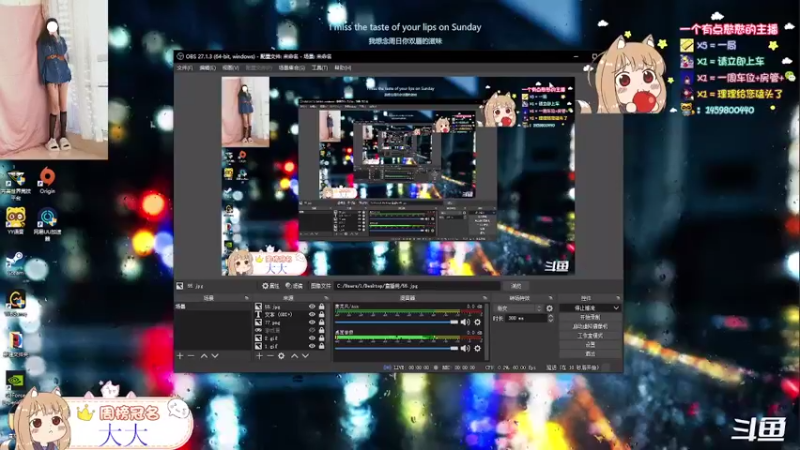Viewport: 800px width, 450px height.
Task: Click the transition duration 300 ms field
Action: point(527,318)
